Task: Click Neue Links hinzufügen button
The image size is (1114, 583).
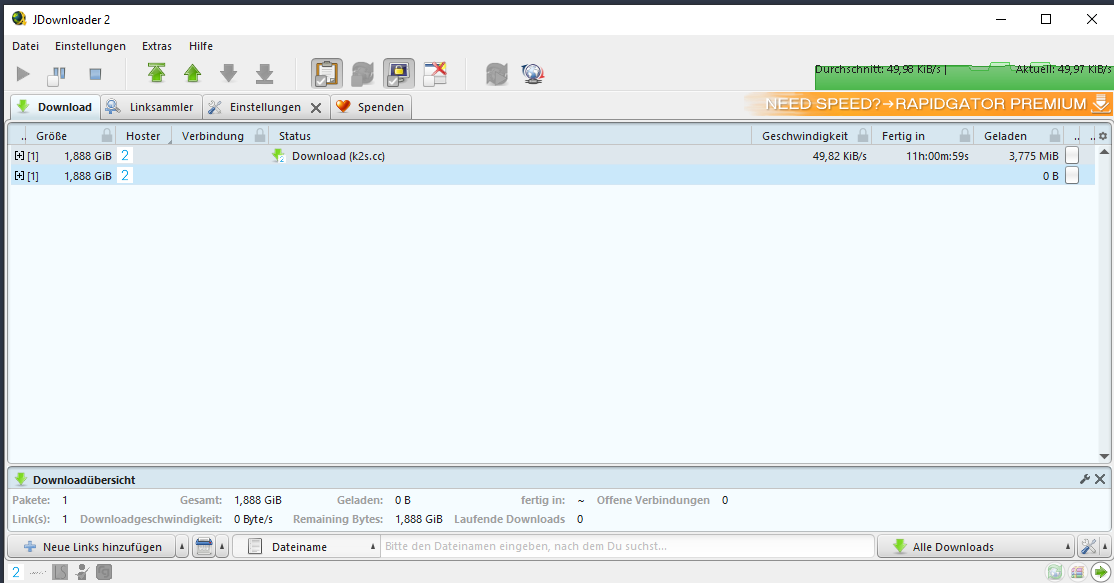Action: 92,547
